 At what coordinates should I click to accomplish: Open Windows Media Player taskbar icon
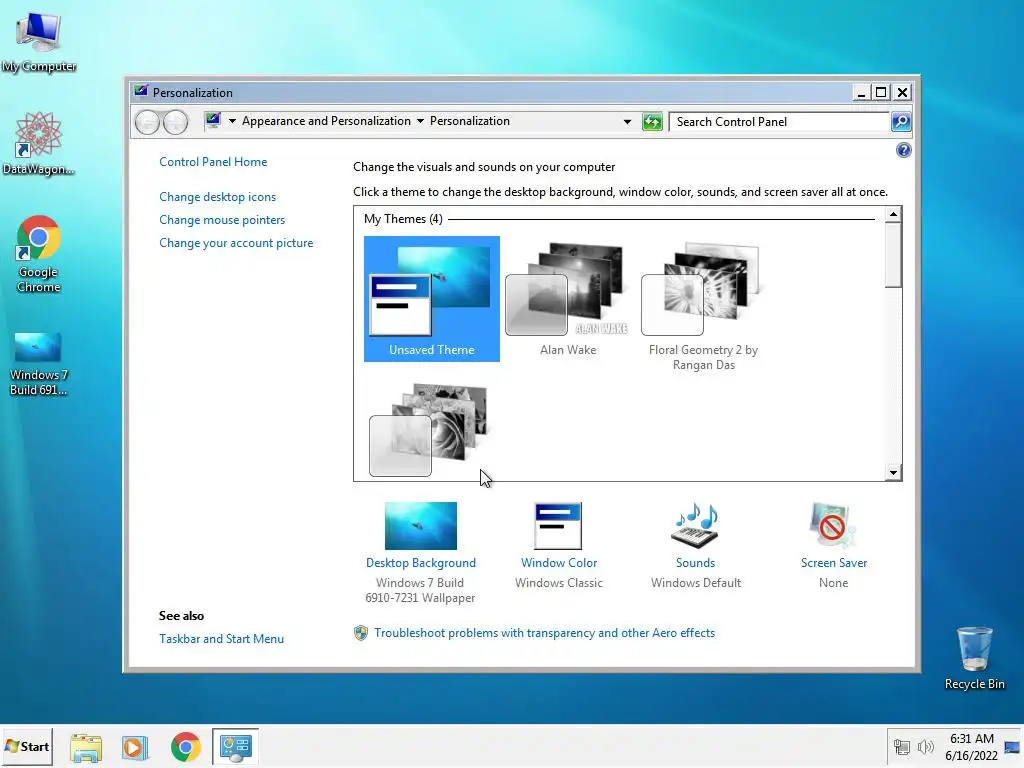coord(135,747)
